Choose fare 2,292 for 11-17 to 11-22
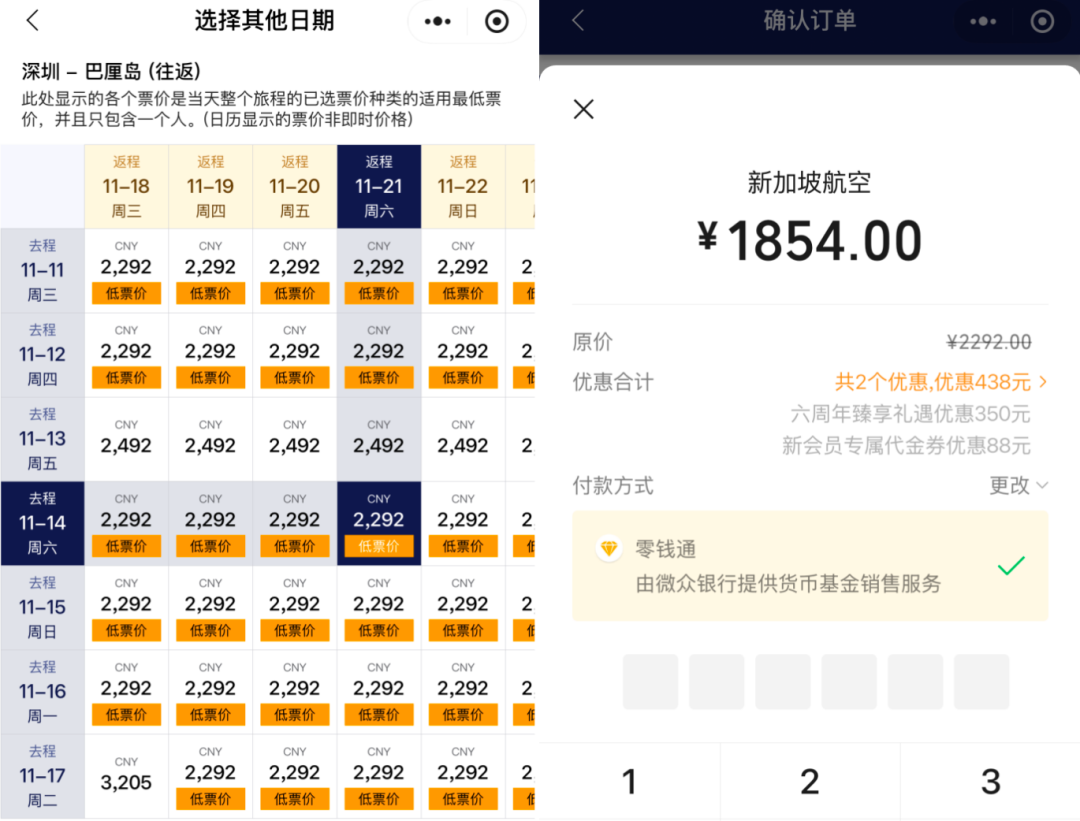The height and width of the screenshot is (821, 1080). click(463, 776)
